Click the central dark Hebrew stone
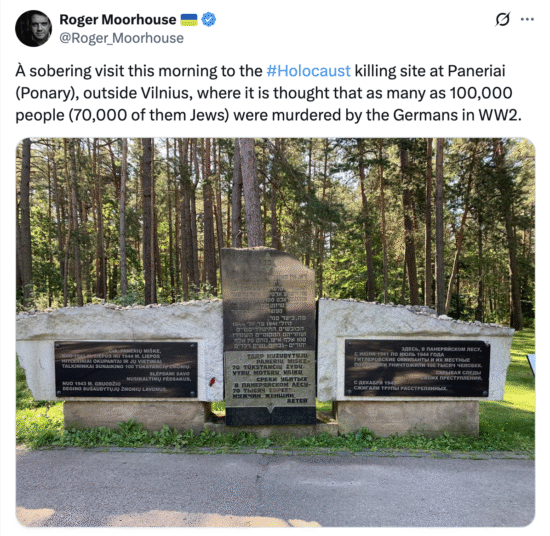The image size is (550, 536). [269, 299]
